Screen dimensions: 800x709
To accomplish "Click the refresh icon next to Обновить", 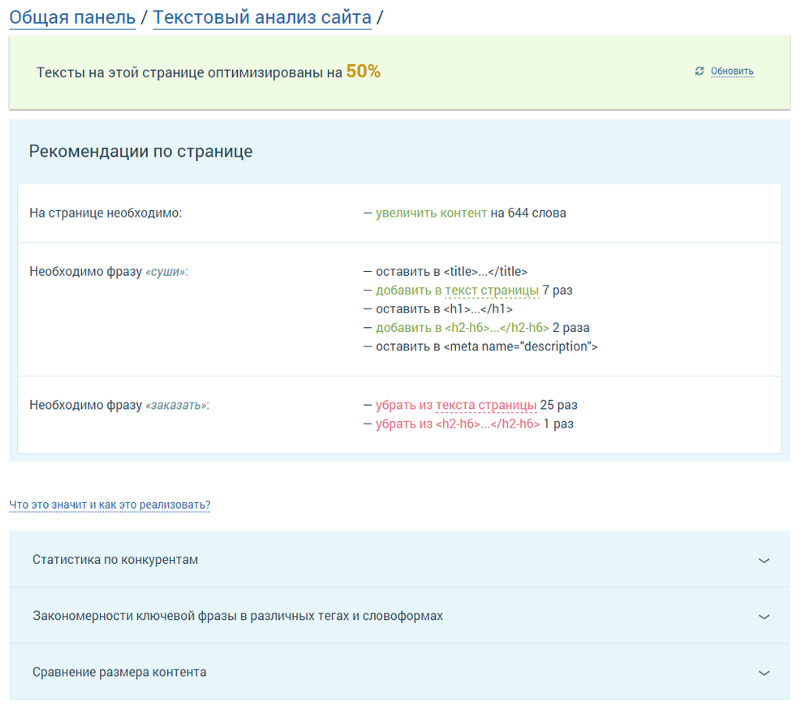I will click(699, 71).
